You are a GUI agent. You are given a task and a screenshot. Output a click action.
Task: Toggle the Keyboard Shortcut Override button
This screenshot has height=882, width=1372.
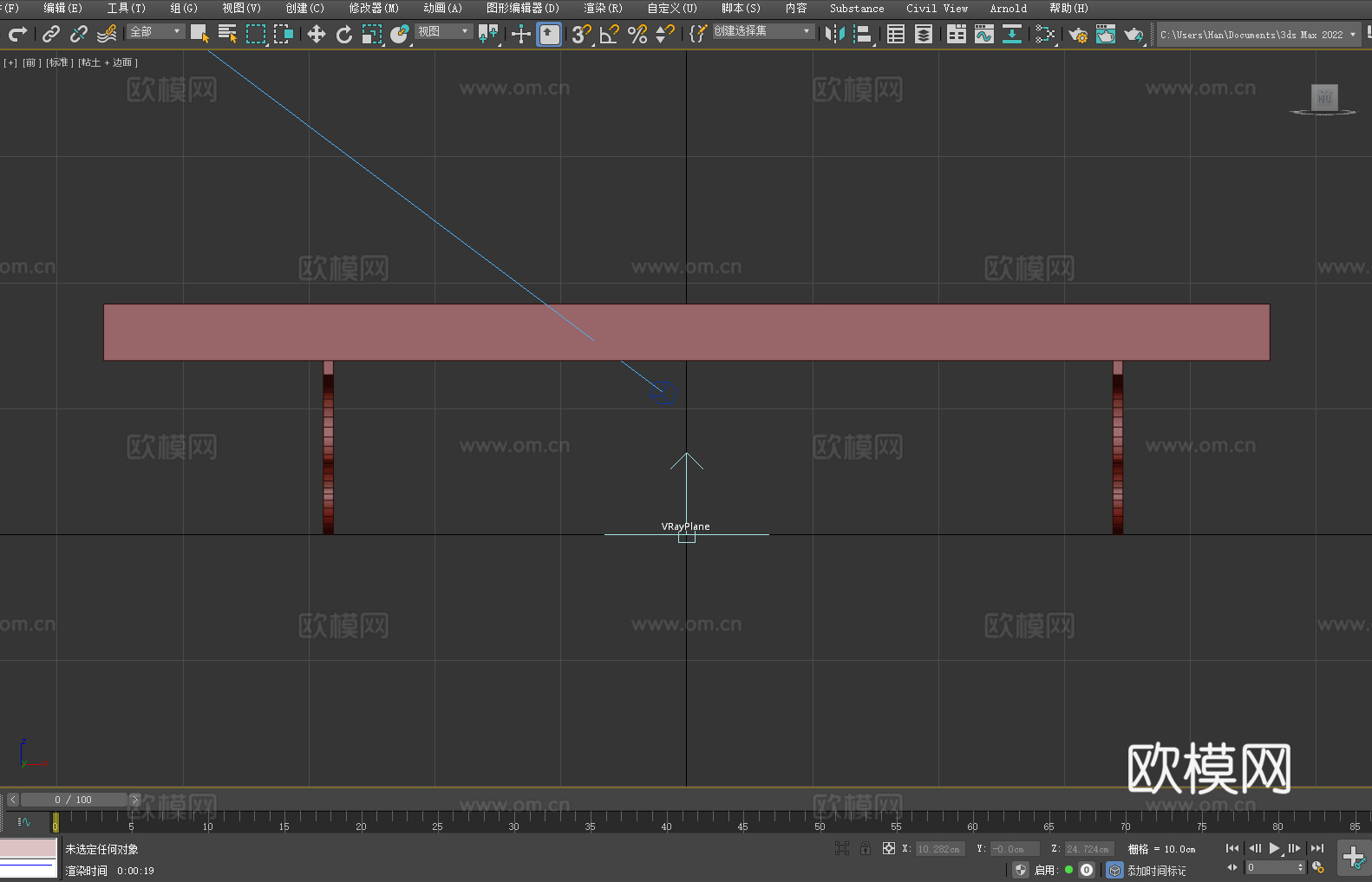click(549, 34)
